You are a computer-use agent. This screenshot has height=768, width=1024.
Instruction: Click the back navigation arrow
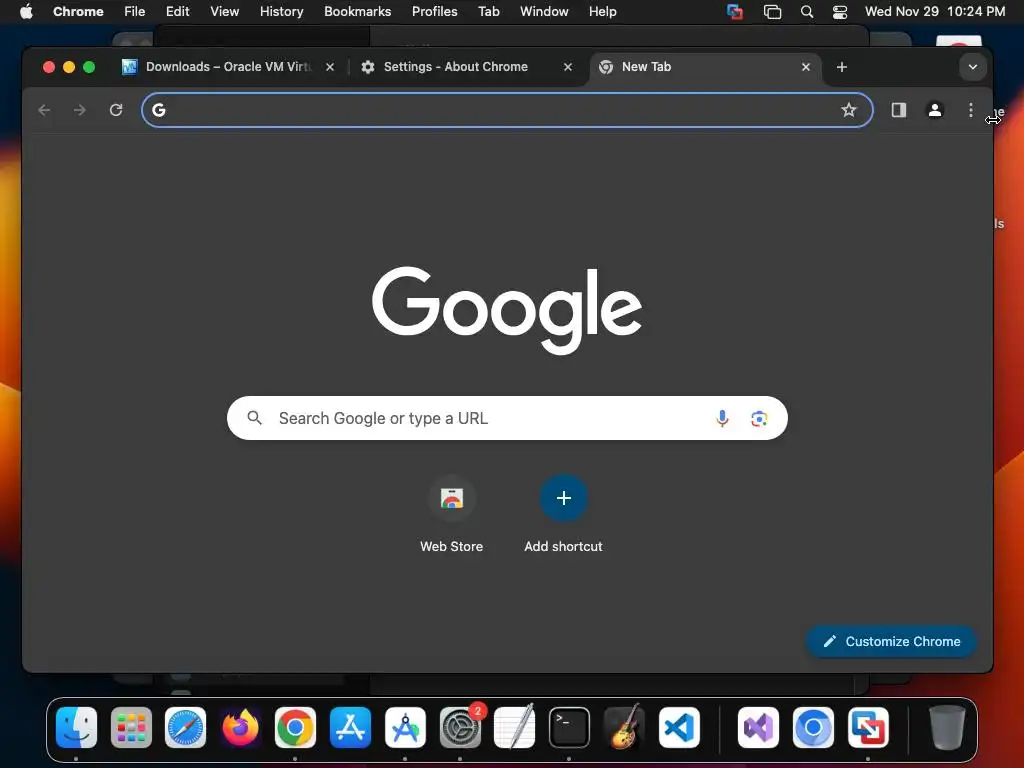tap(44, 110)
